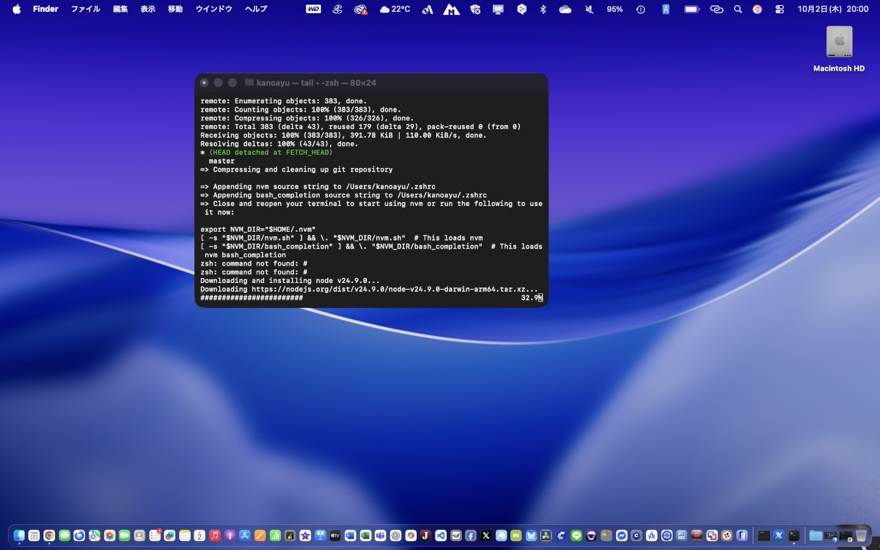Open the Music app in the Dock
The height and width of the screenshot is (550, 880).
[x=215, y=536]
